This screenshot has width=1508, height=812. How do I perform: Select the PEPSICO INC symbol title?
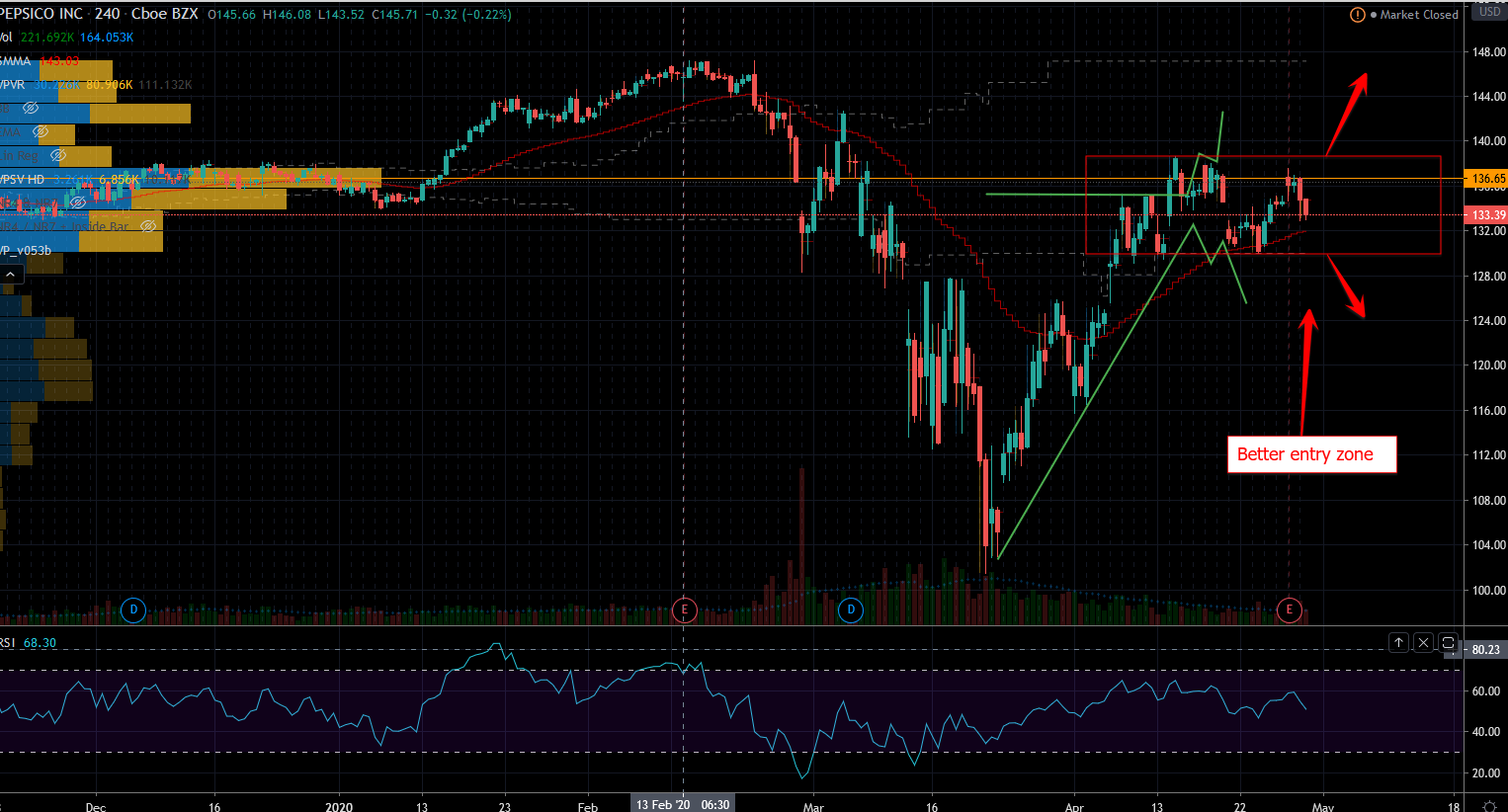point(42,14)
